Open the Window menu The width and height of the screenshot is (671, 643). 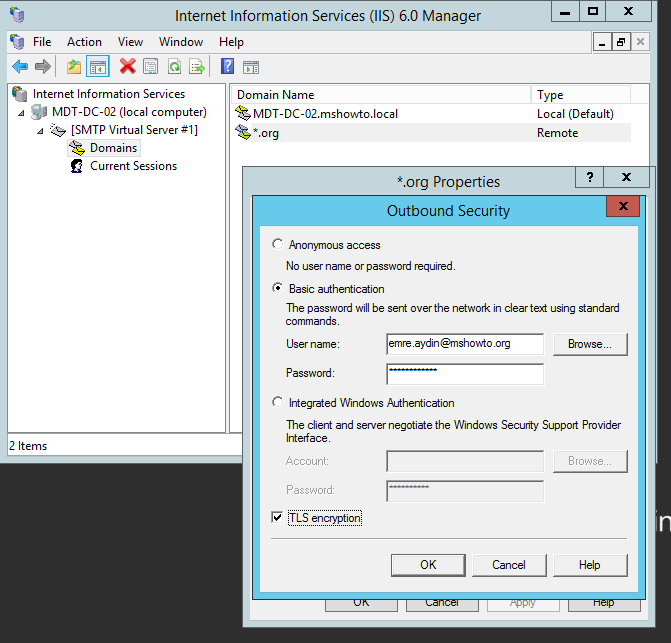point(181,42)
